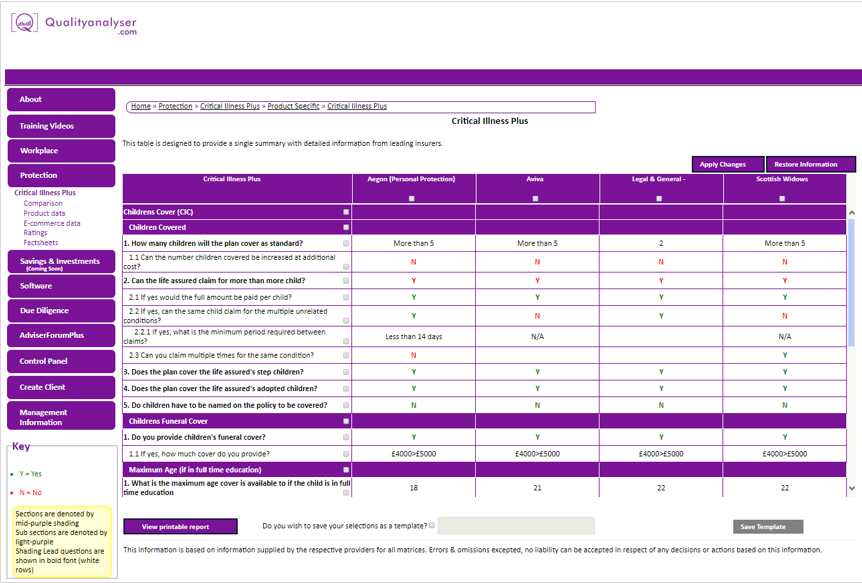Click Restore Information button
Viewport: 862px width, 583px height.
pyautogui.click(x=811, y=164)
